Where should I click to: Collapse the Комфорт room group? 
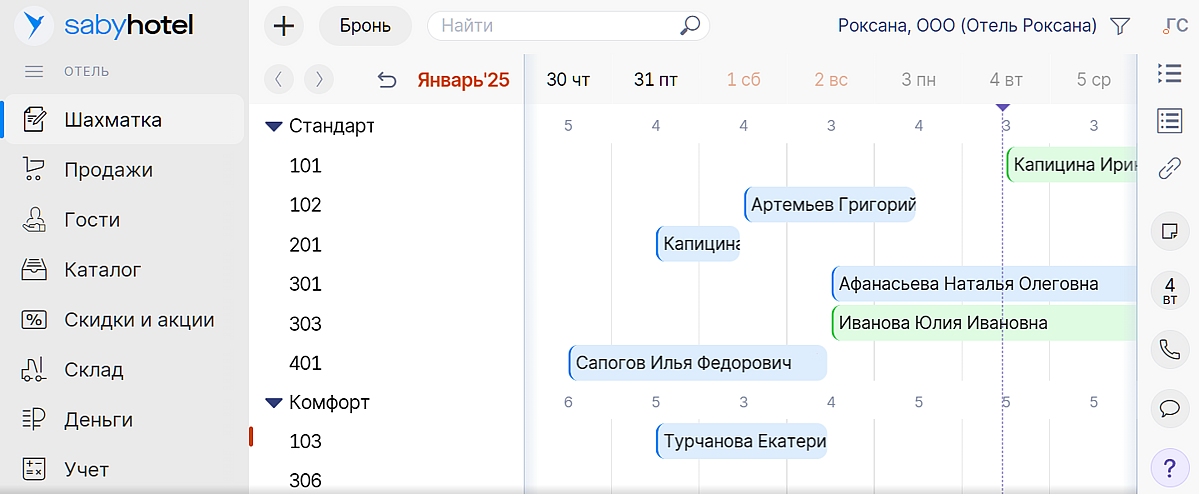coord(274,403)
